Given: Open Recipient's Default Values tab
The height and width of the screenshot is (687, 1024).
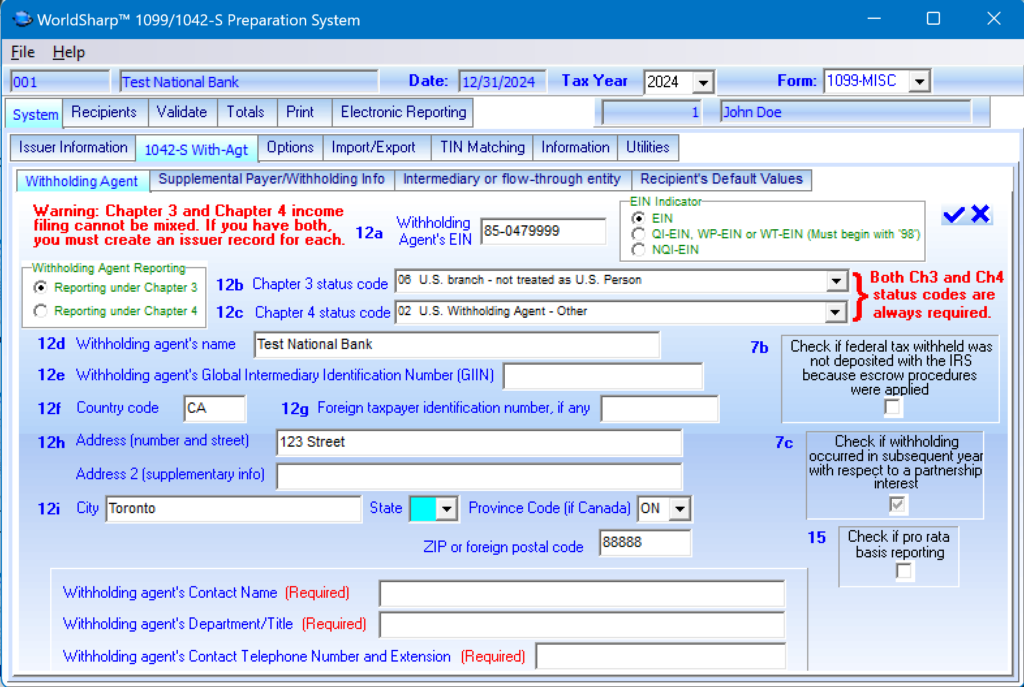Looking at the screenshot, I should coord(722,179).
